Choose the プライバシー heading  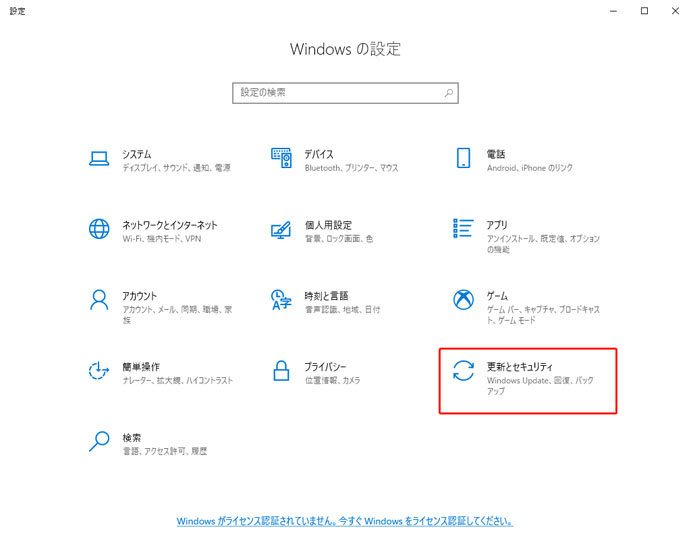click(325, 367)
